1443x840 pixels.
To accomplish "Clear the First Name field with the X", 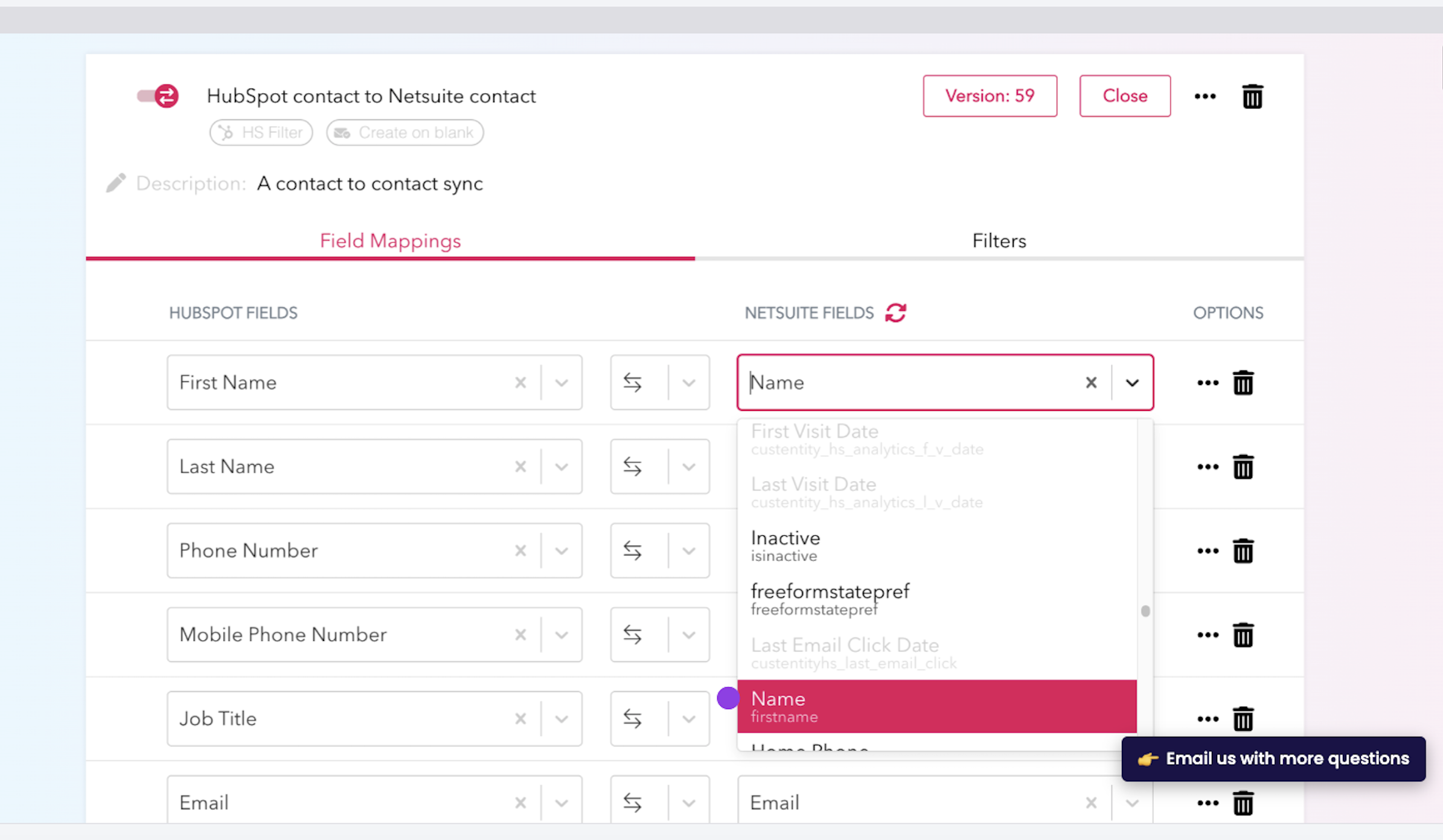I will pyautogui.click(x=521, y=382).
